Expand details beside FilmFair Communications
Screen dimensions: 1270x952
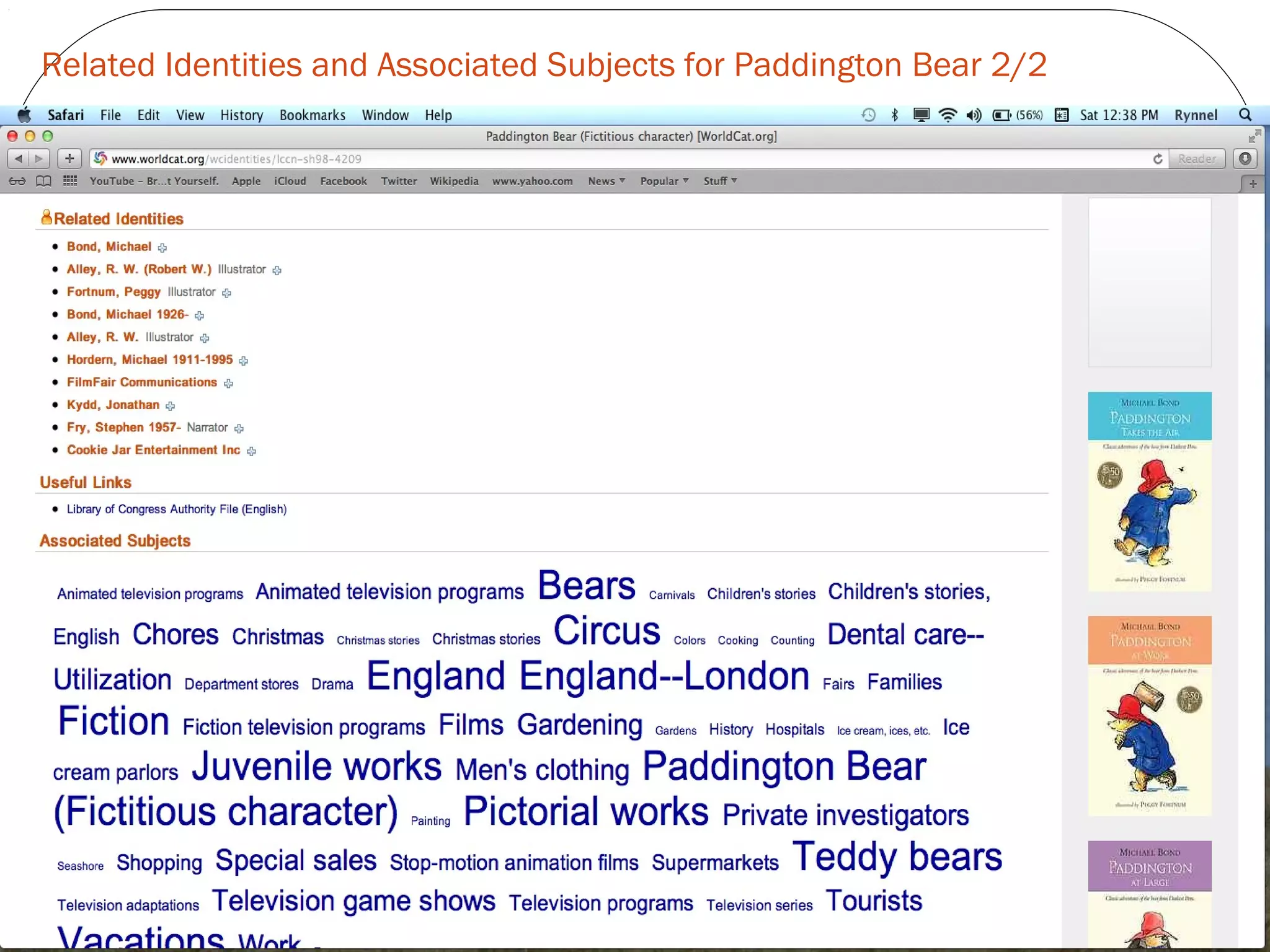pyautogui.click(x=228, y=384)
